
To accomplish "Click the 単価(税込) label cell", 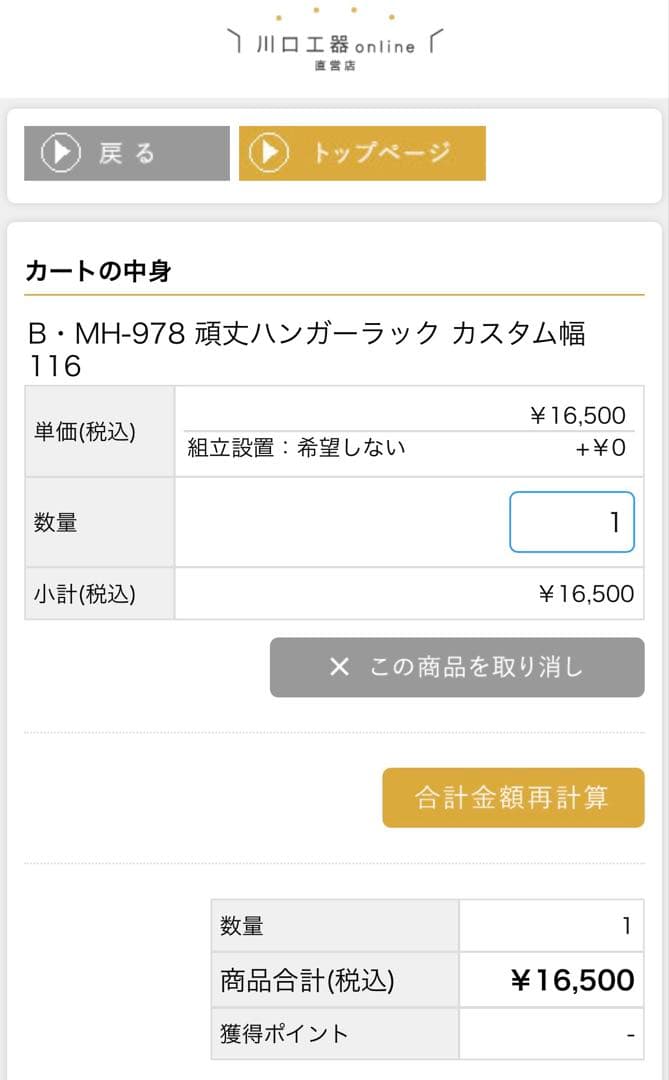I will pos(97,431).
